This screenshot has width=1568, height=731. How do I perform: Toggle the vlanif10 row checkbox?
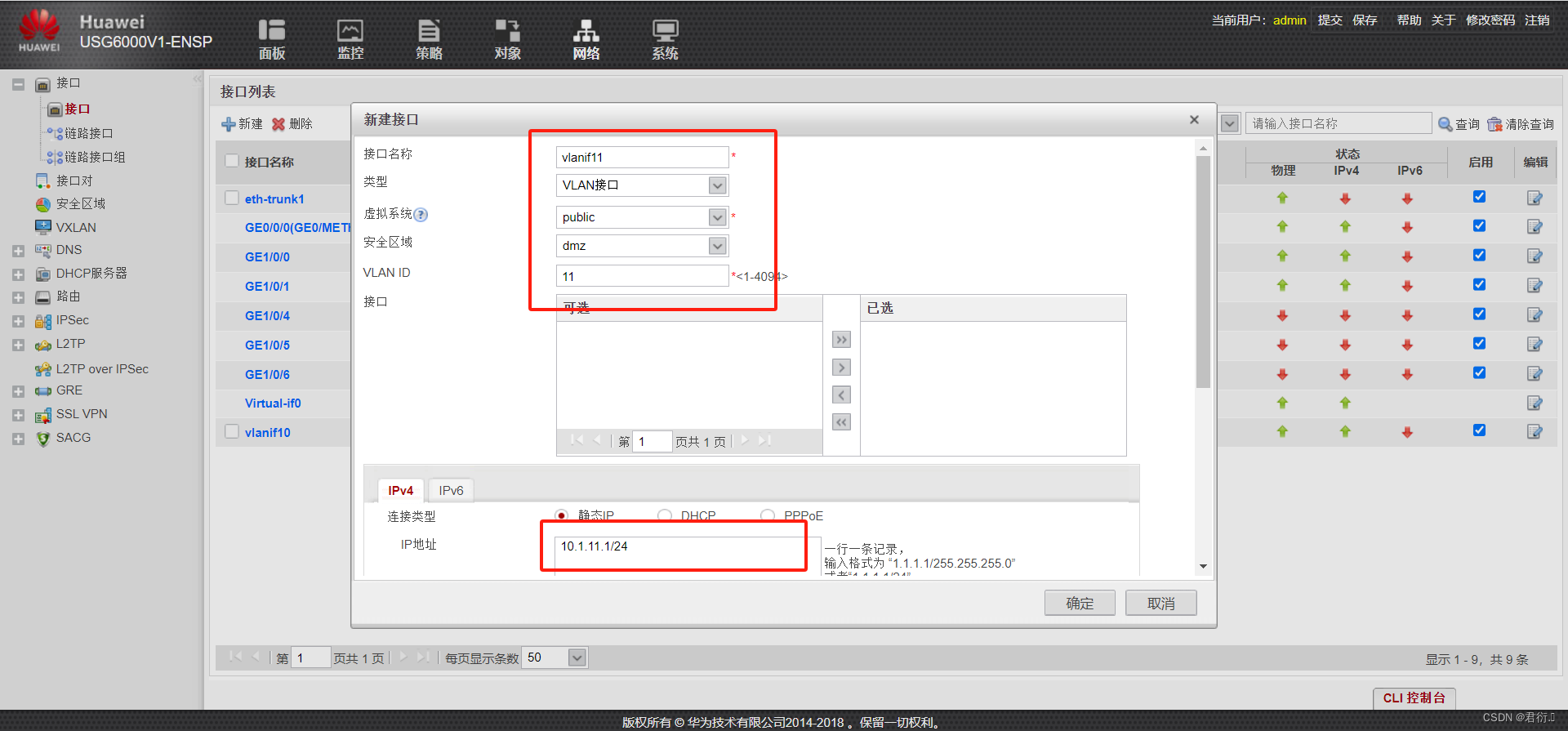[x=232, y=431]
